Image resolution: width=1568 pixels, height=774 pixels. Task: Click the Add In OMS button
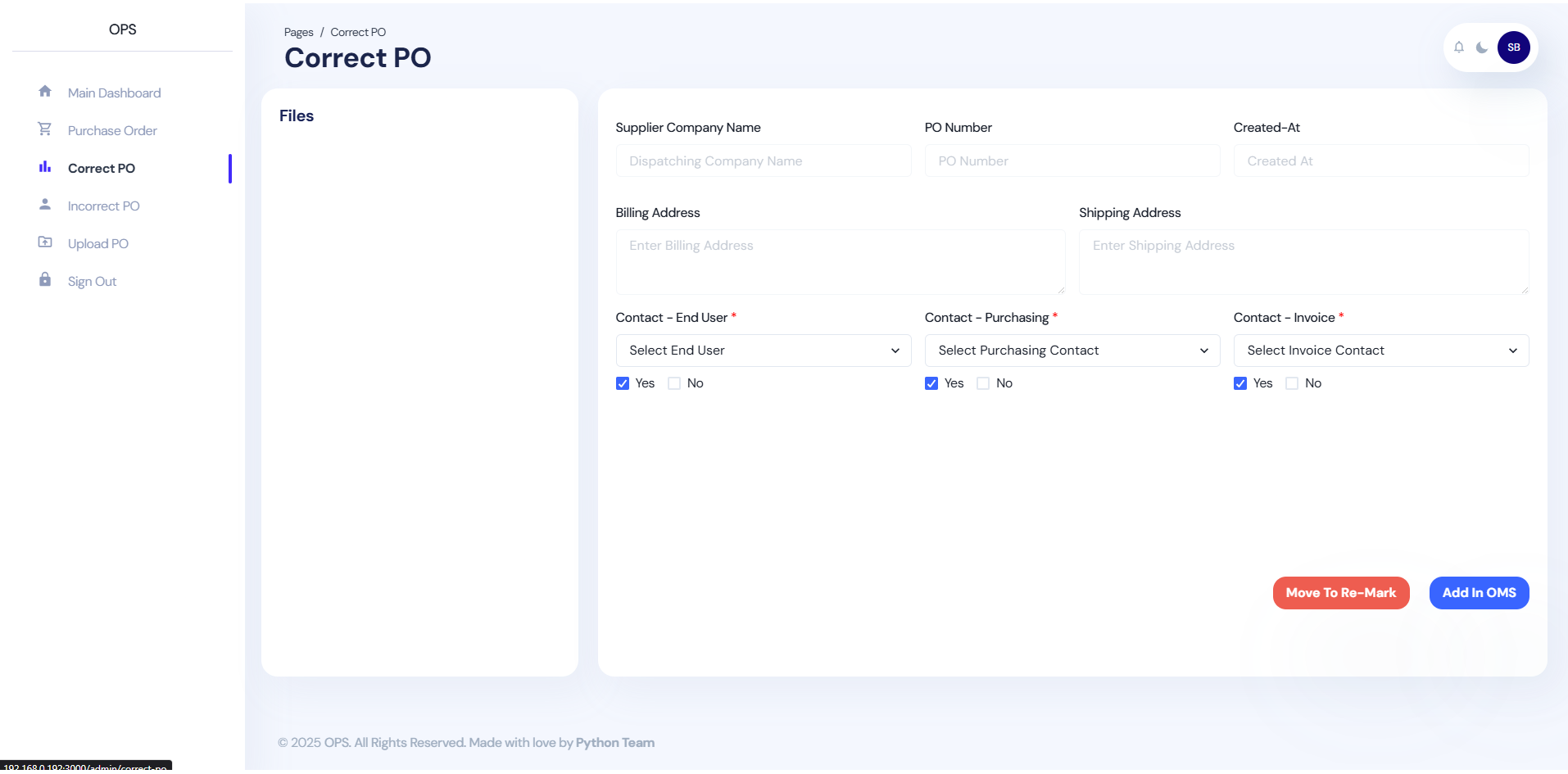[x=1479, y=593]
